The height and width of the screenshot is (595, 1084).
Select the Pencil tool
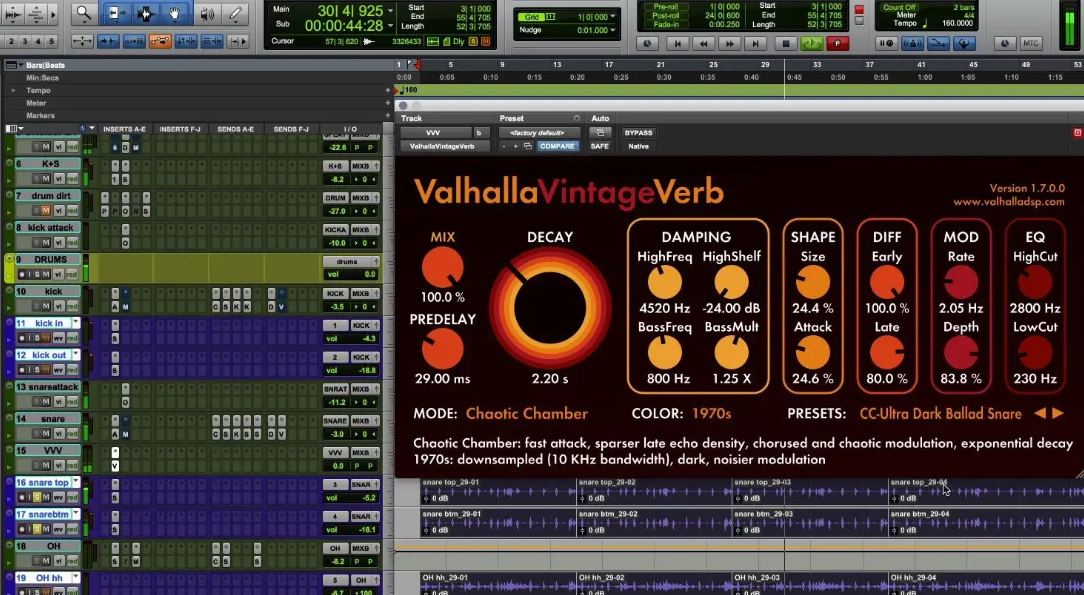(x=236, y=13)
